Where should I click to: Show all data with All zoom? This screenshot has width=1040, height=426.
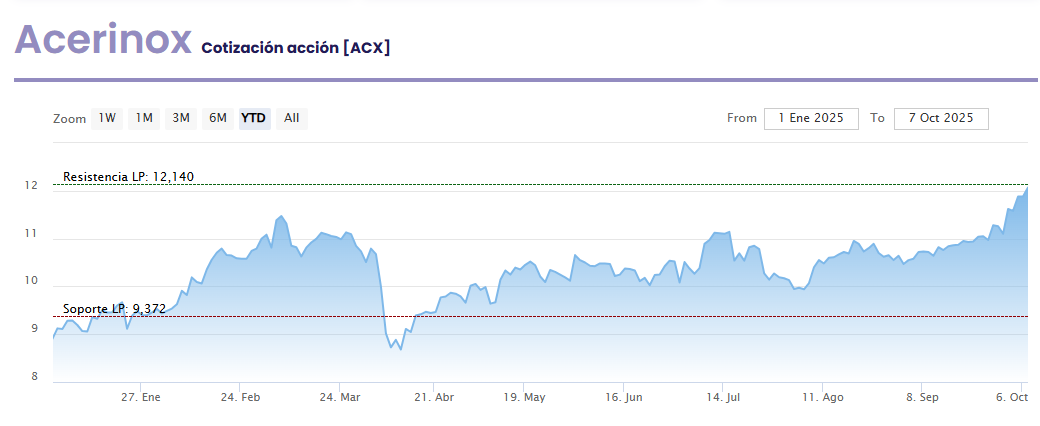point(291,118)
